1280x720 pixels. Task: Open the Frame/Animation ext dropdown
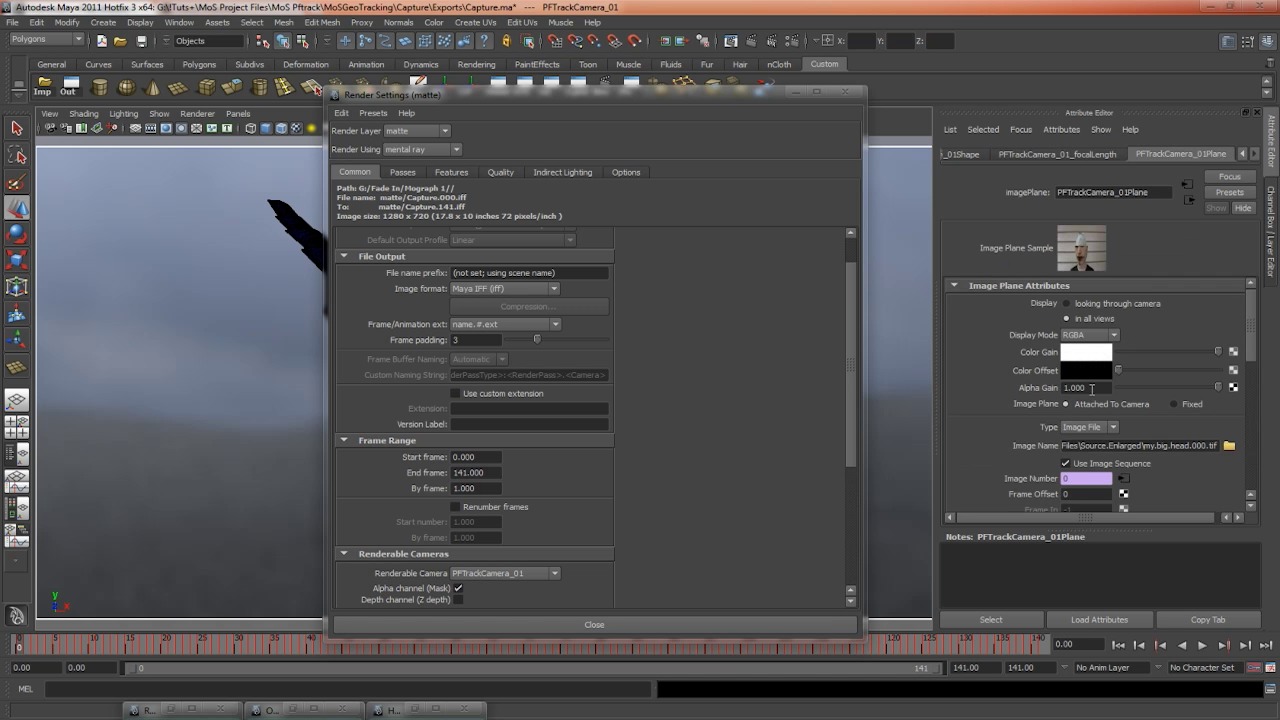(x=505, y=325)
